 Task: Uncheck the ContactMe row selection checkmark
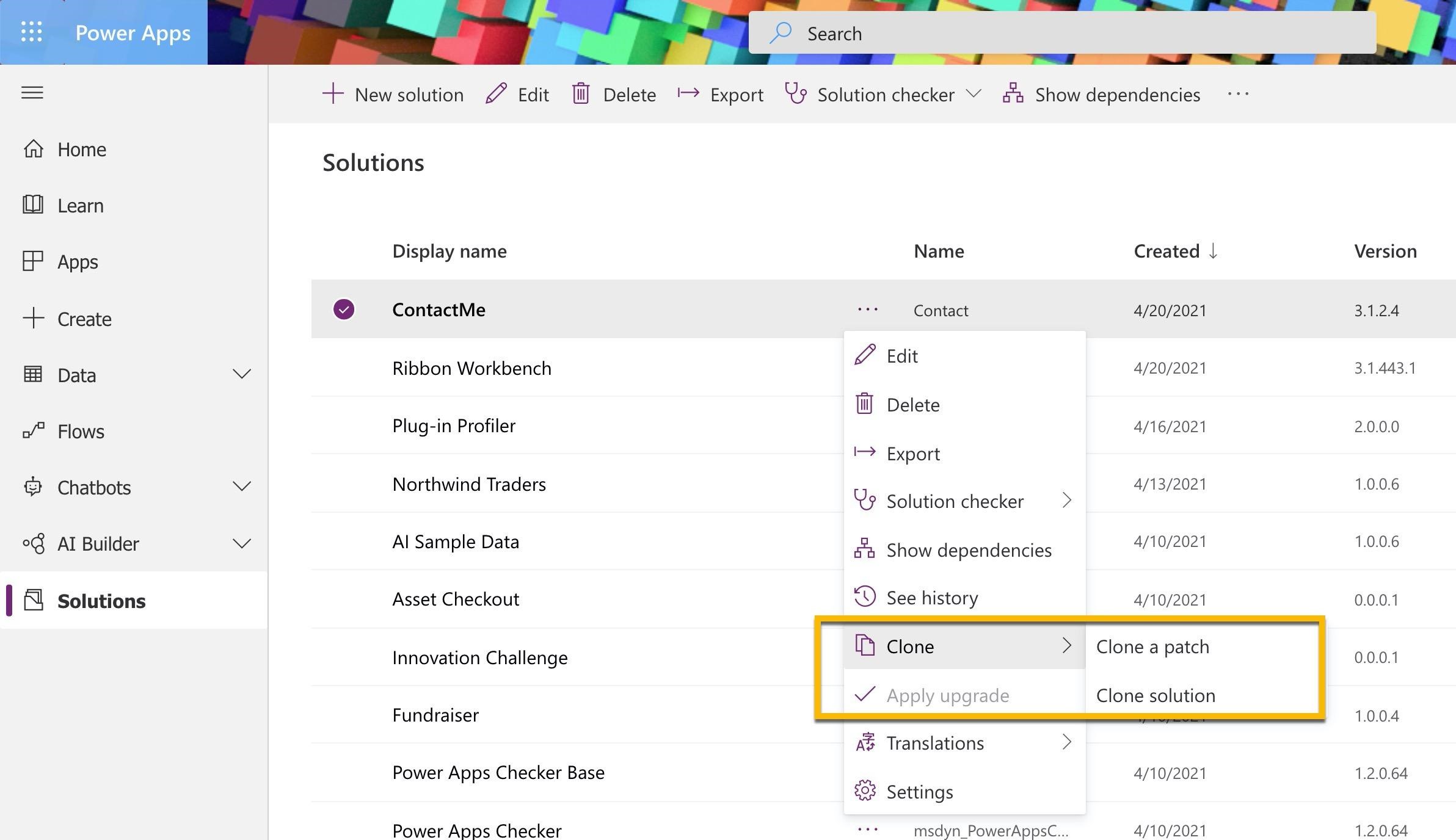[344, 310]
